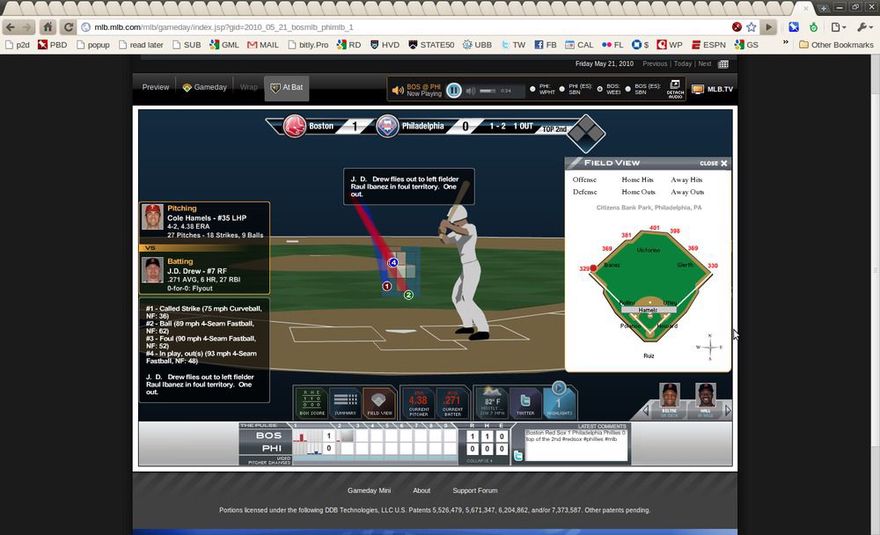Go to the Previous day link

655,64
